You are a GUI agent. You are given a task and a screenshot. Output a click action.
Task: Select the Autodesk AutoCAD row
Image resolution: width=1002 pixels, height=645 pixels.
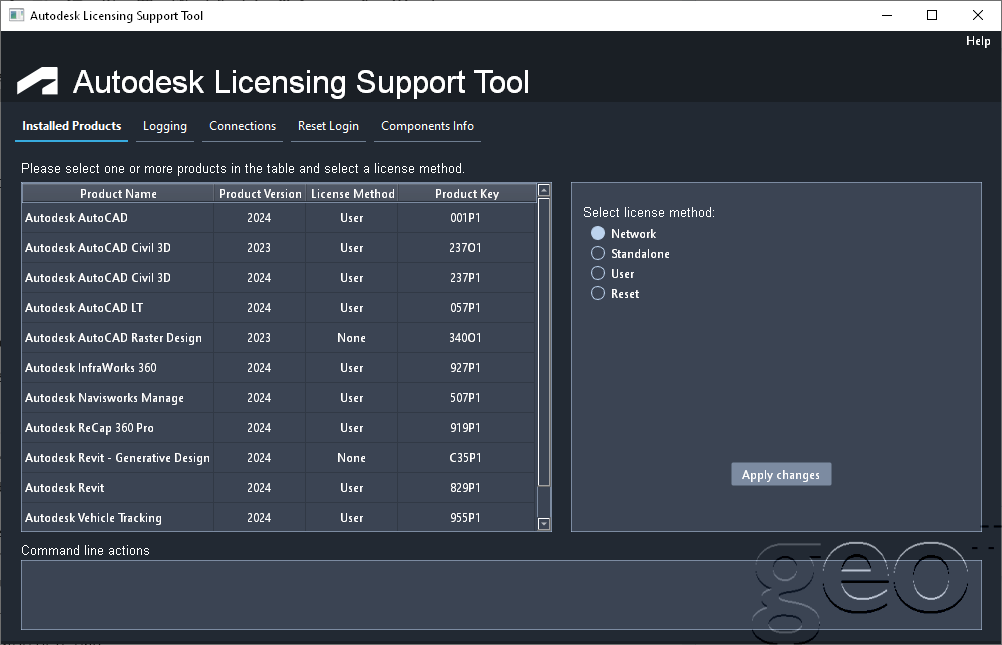click(279, 218)
